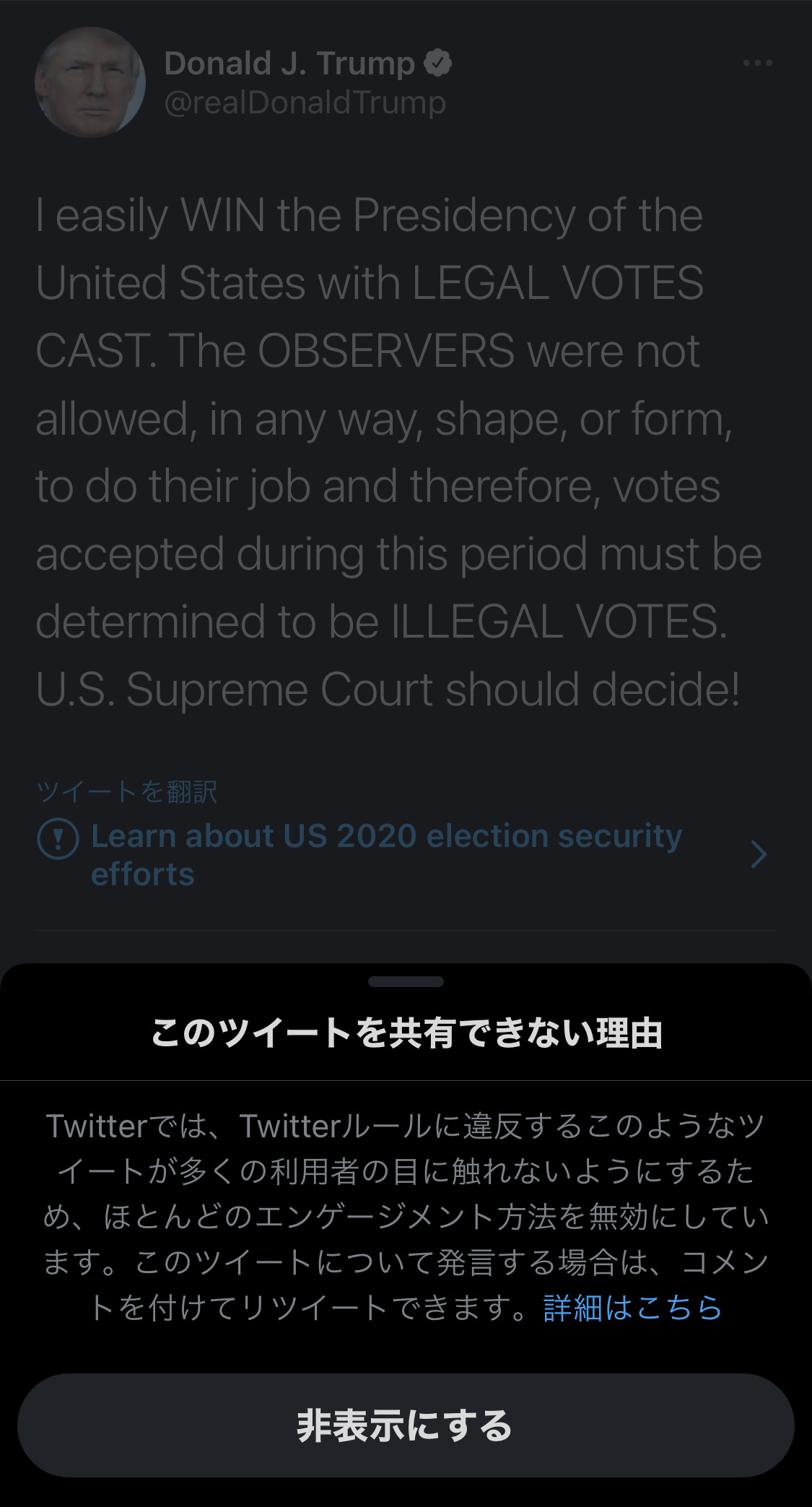
Task: Tap the blue verified badge next to Trump
Action: (437, 64)
